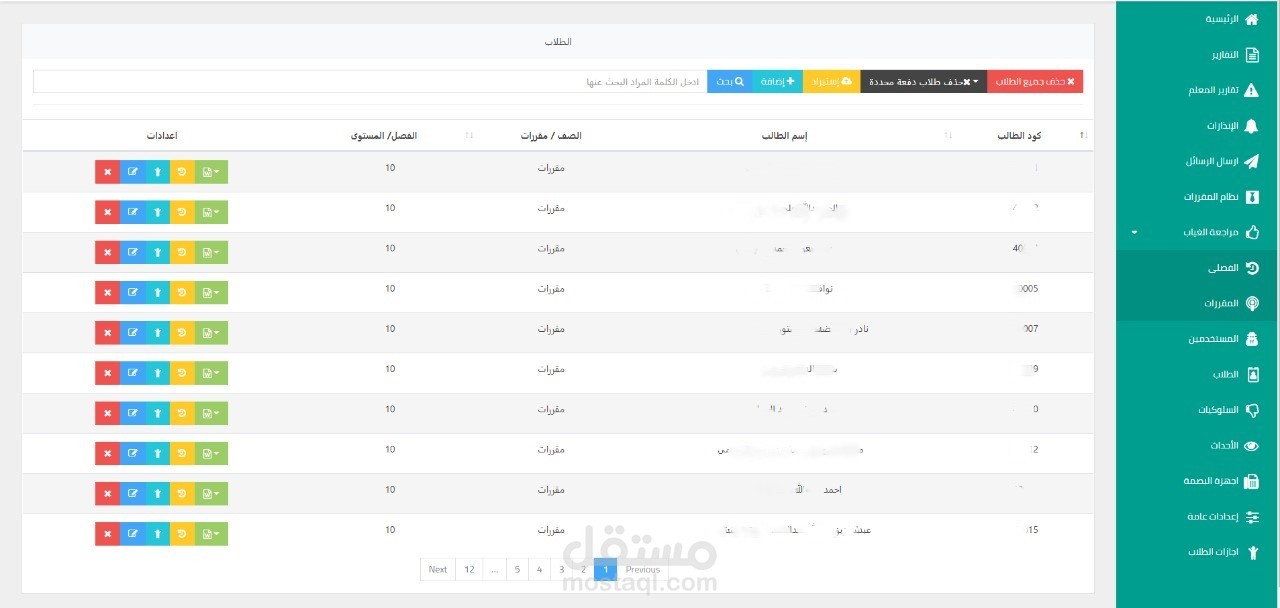
Task: Restore history for the second student row
Action: coord(184,211)
